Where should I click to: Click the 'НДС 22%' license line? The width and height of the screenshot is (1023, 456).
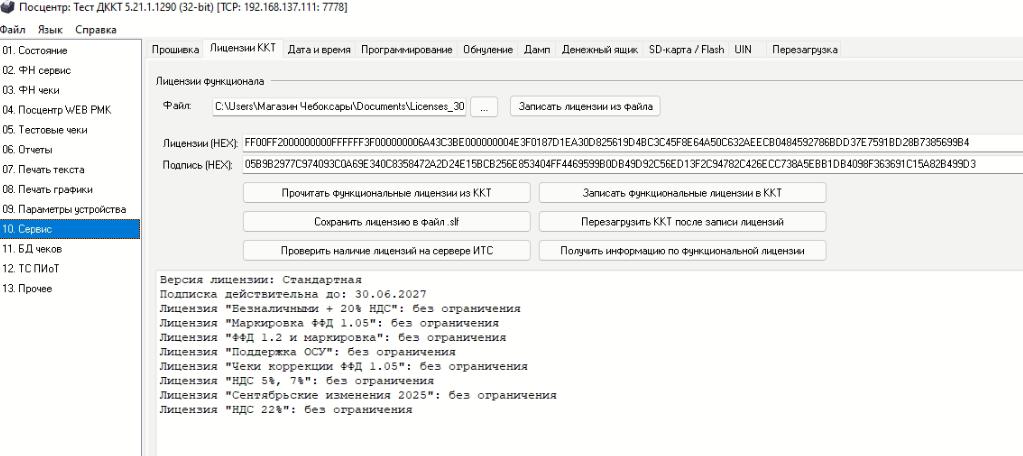click(x=286, y=410)
